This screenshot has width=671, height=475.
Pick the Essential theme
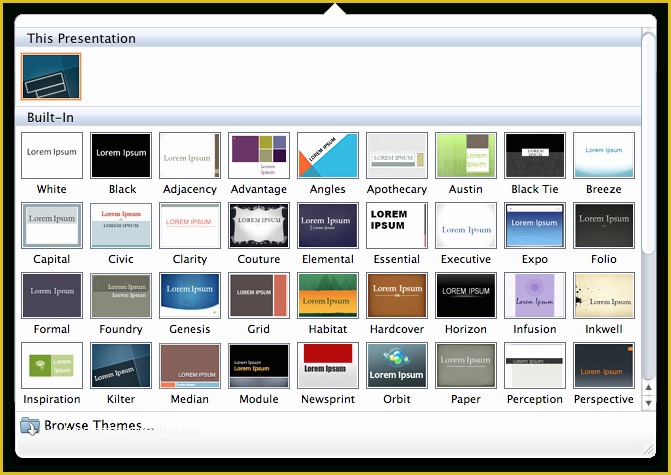[397, 226]
